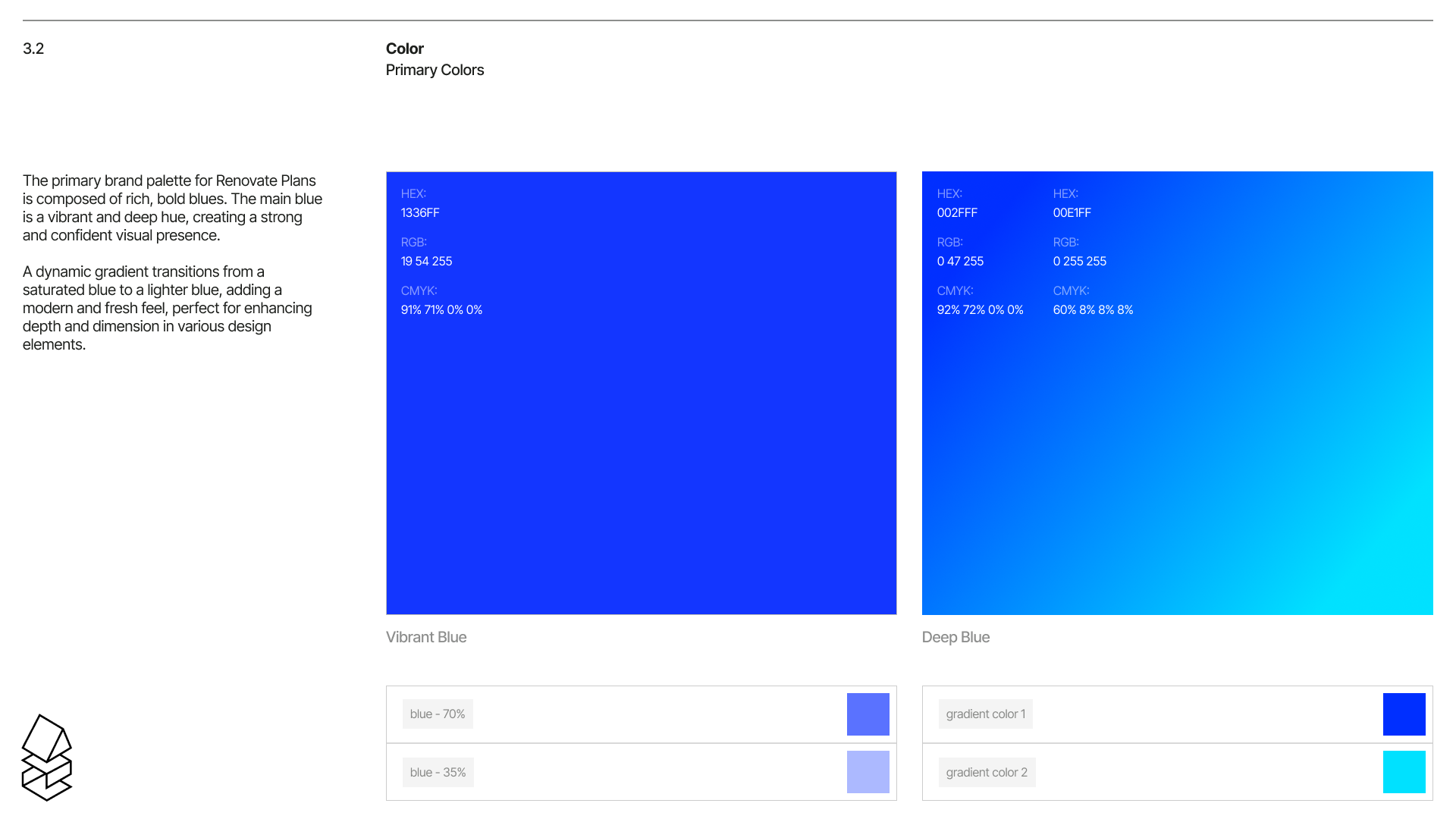This screenshot has height=819, width=1456.
Task: Click the hex value 1336FF
Action: point(420,212)
